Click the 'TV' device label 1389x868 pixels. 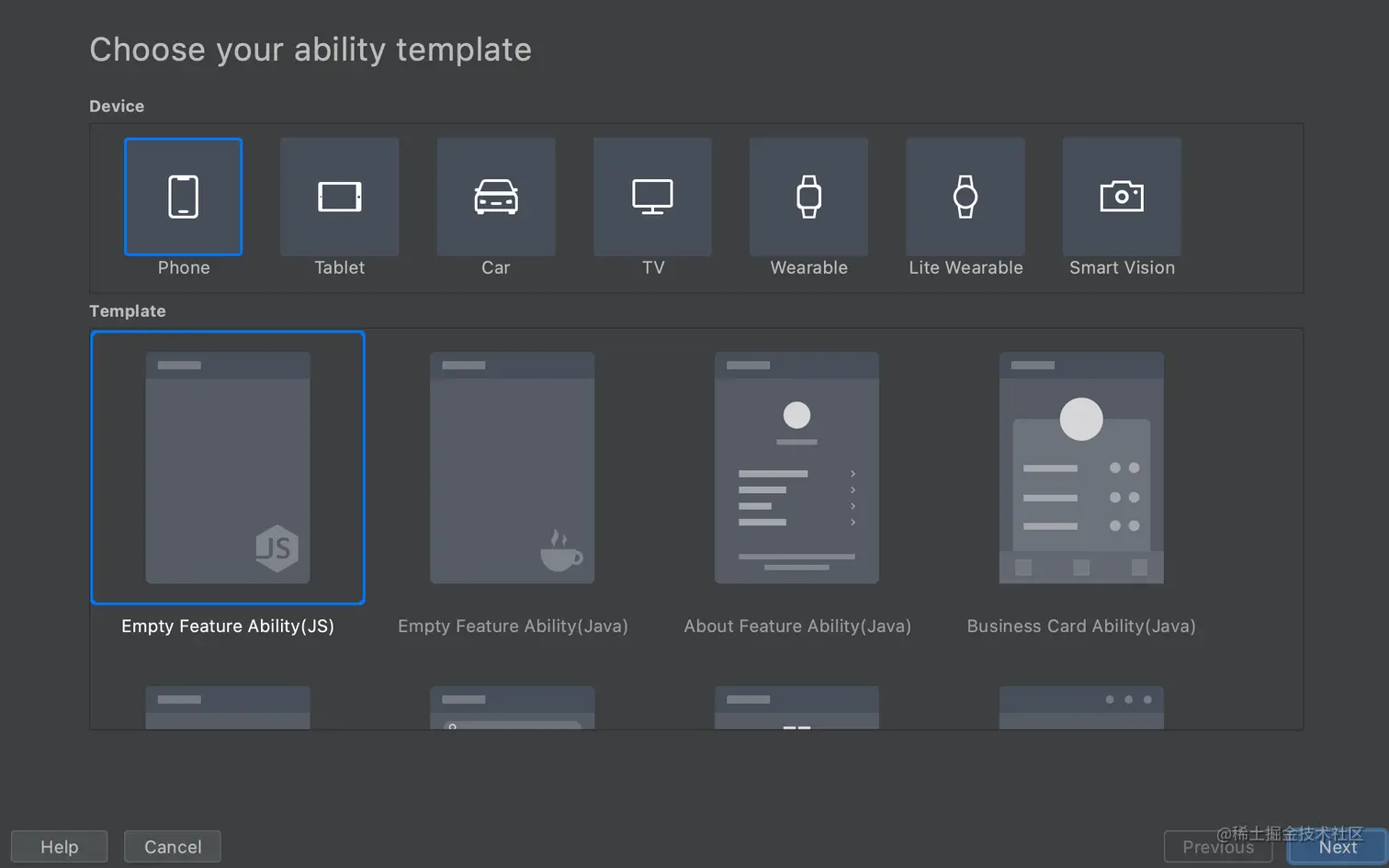click(653, 267)
